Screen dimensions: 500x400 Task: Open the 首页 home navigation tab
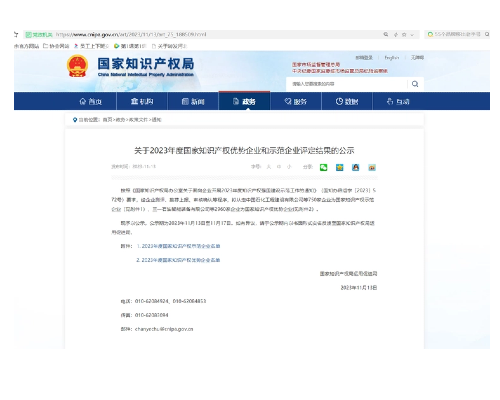tap(91, 101)
